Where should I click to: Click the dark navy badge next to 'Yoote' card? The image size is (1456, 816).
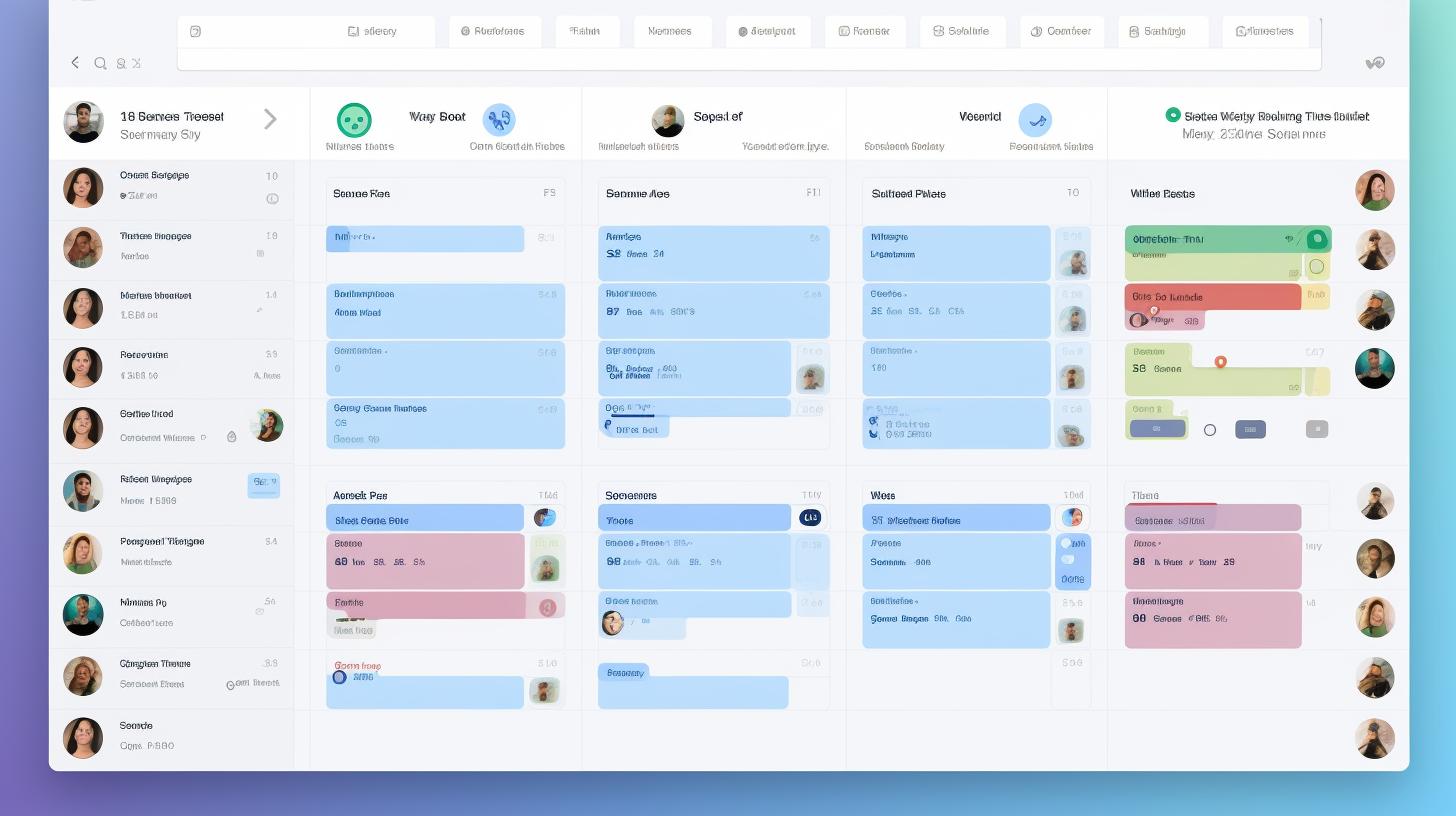coord(810,517)
